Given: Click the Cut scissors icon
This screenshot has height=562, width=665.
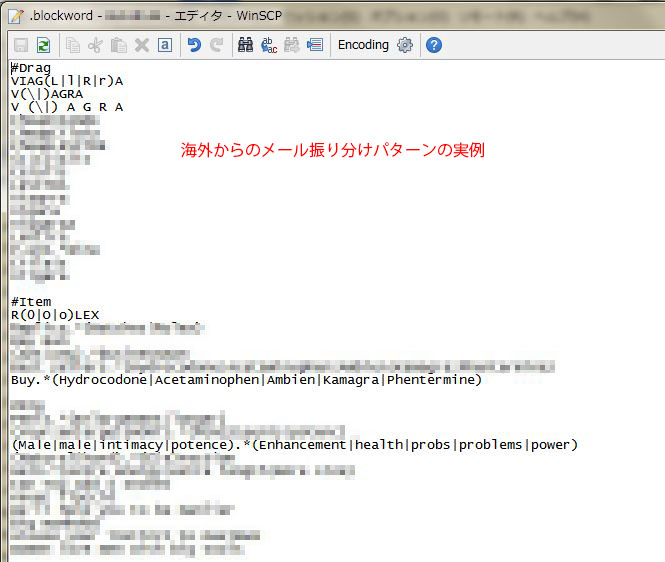Looking at the screenshot, I should coord(95,45).
